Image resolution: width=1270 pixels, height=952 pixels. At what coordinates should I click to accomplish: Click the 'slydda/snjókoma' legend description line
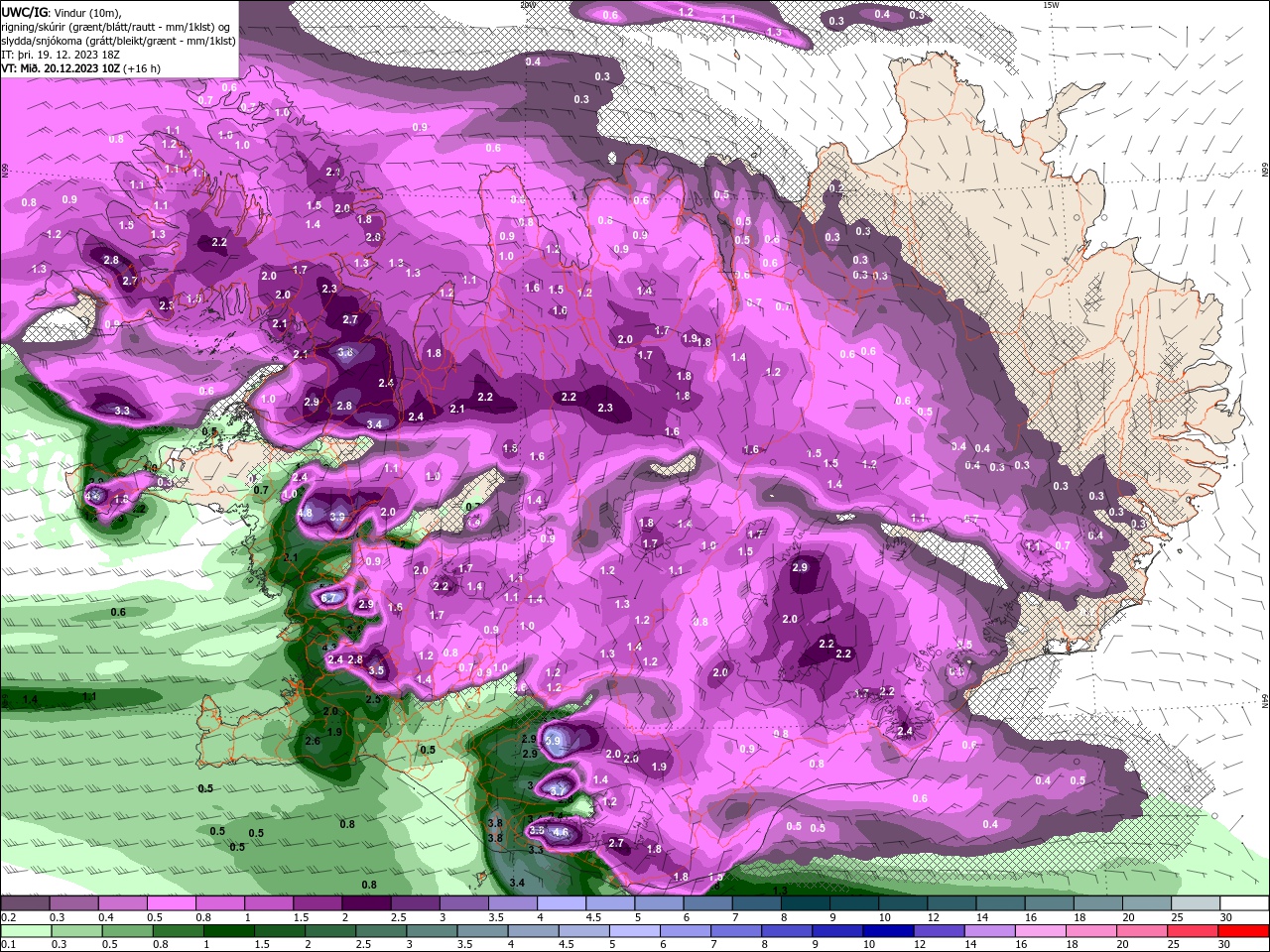tap(118, 41)
